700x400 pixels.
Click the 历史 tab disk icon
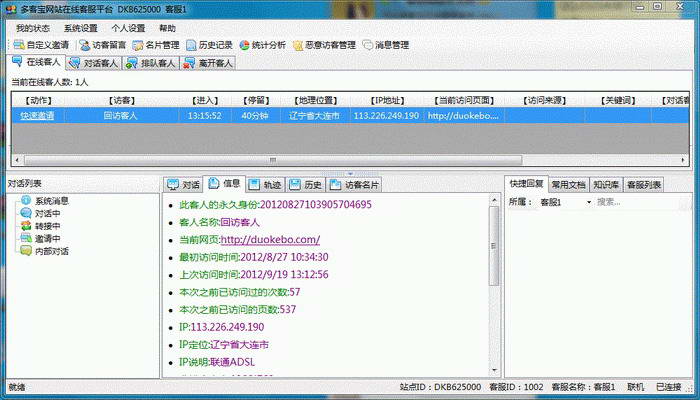(295, 184)
